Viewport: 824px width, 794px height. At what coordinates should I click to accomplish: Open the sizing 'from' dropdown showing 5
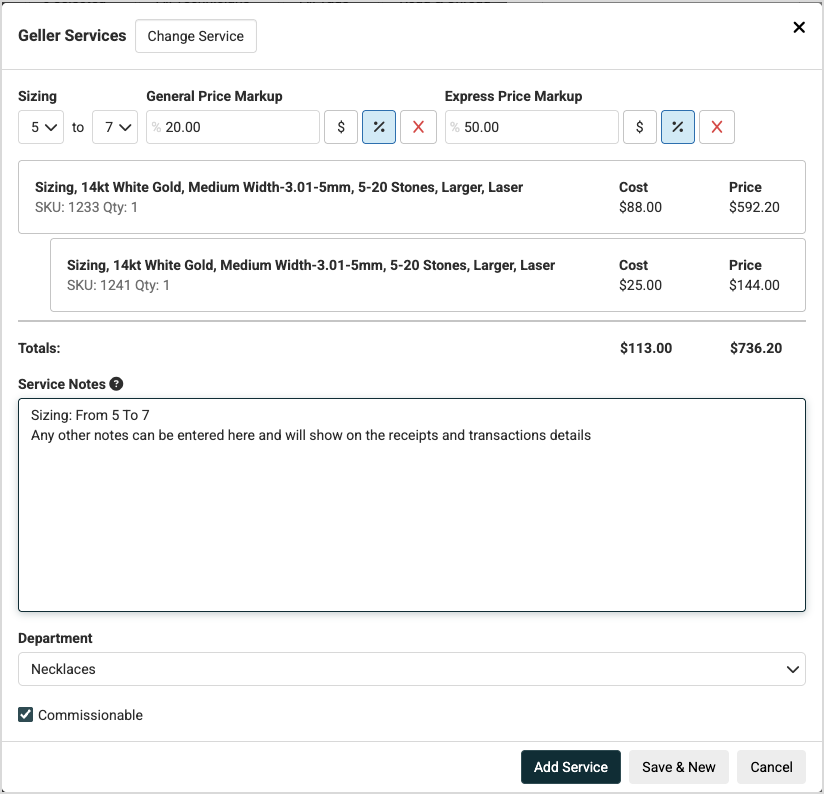[x=41, y=127]
